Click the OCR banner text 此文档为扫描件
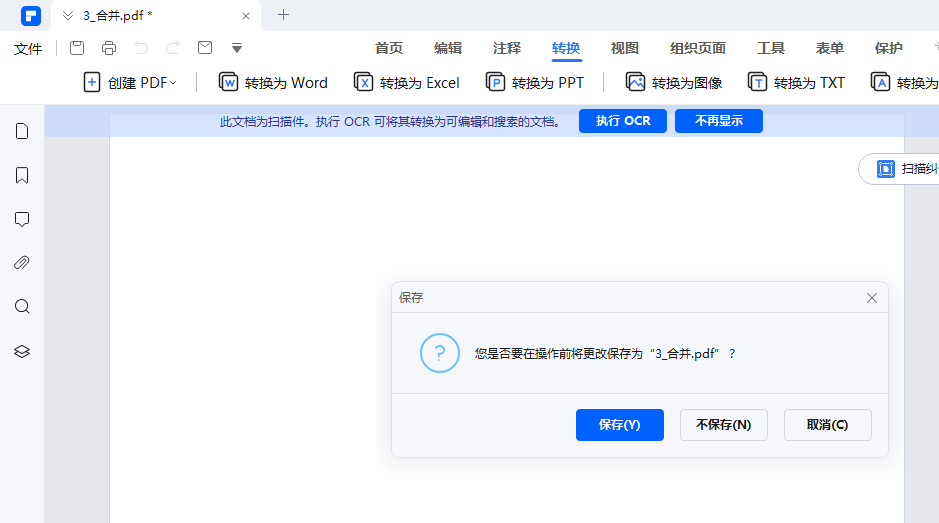 (390, 122)
